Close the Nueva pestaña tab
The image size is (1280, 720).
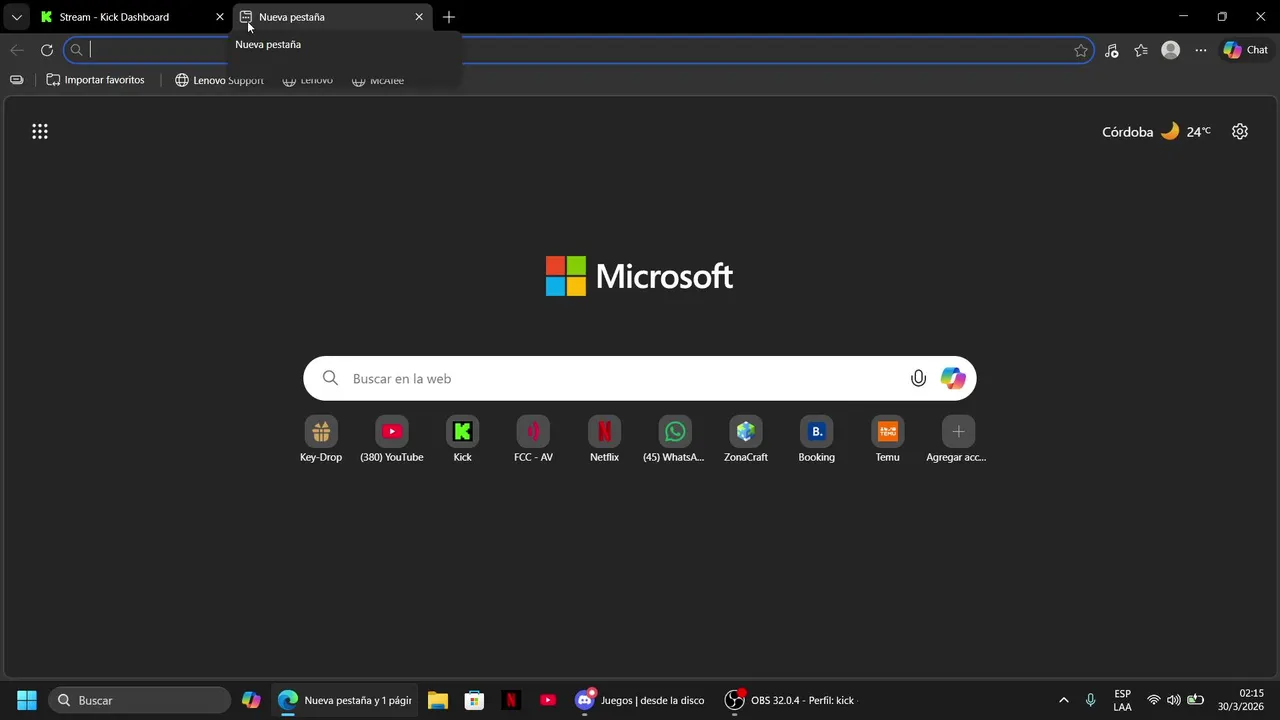click(419, 17)
